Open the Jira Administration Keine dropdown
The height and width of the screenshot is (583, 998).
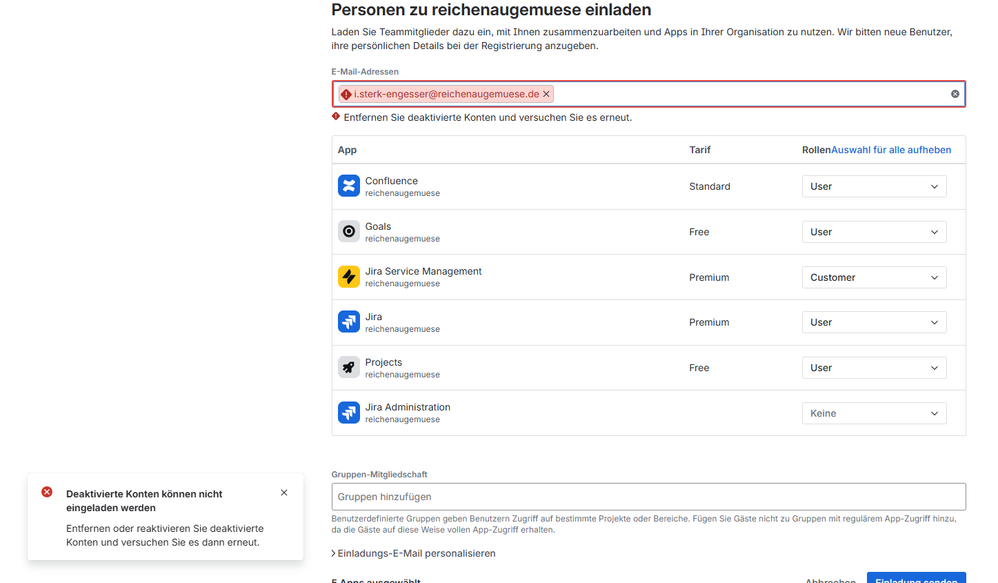point(874,413)
